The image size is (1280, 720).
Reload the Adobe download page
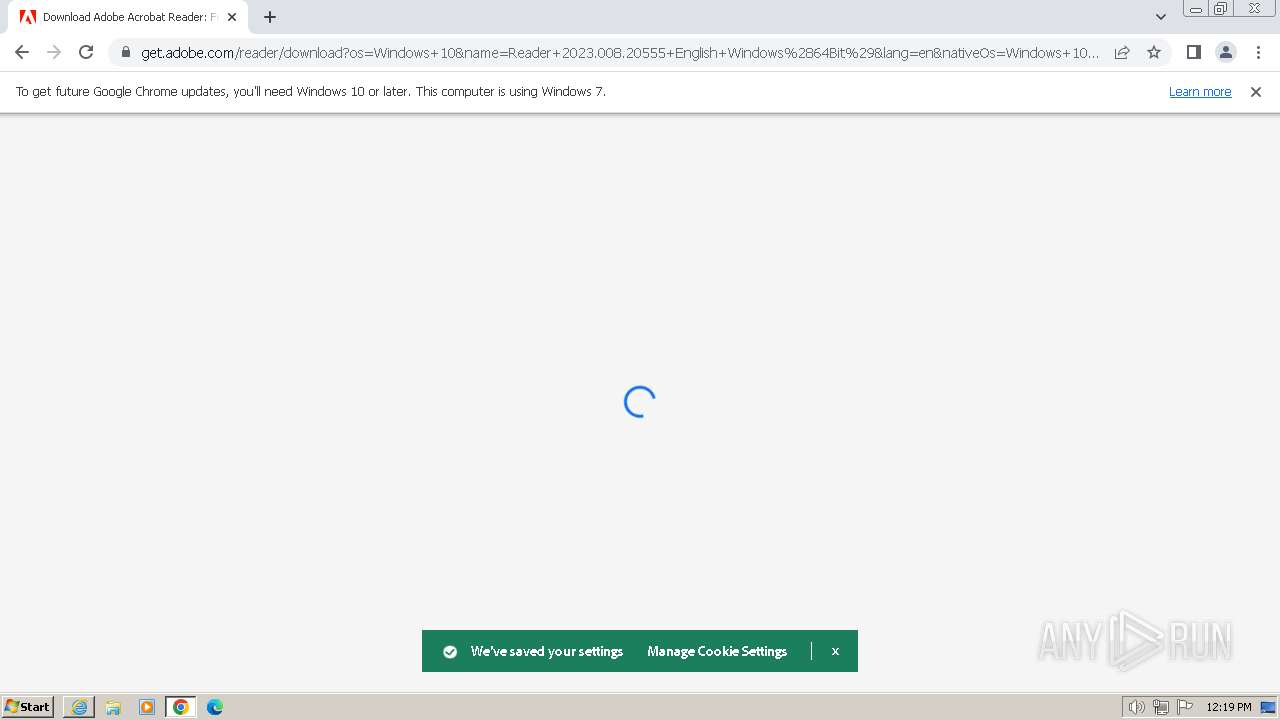click(x=86, y=52)
